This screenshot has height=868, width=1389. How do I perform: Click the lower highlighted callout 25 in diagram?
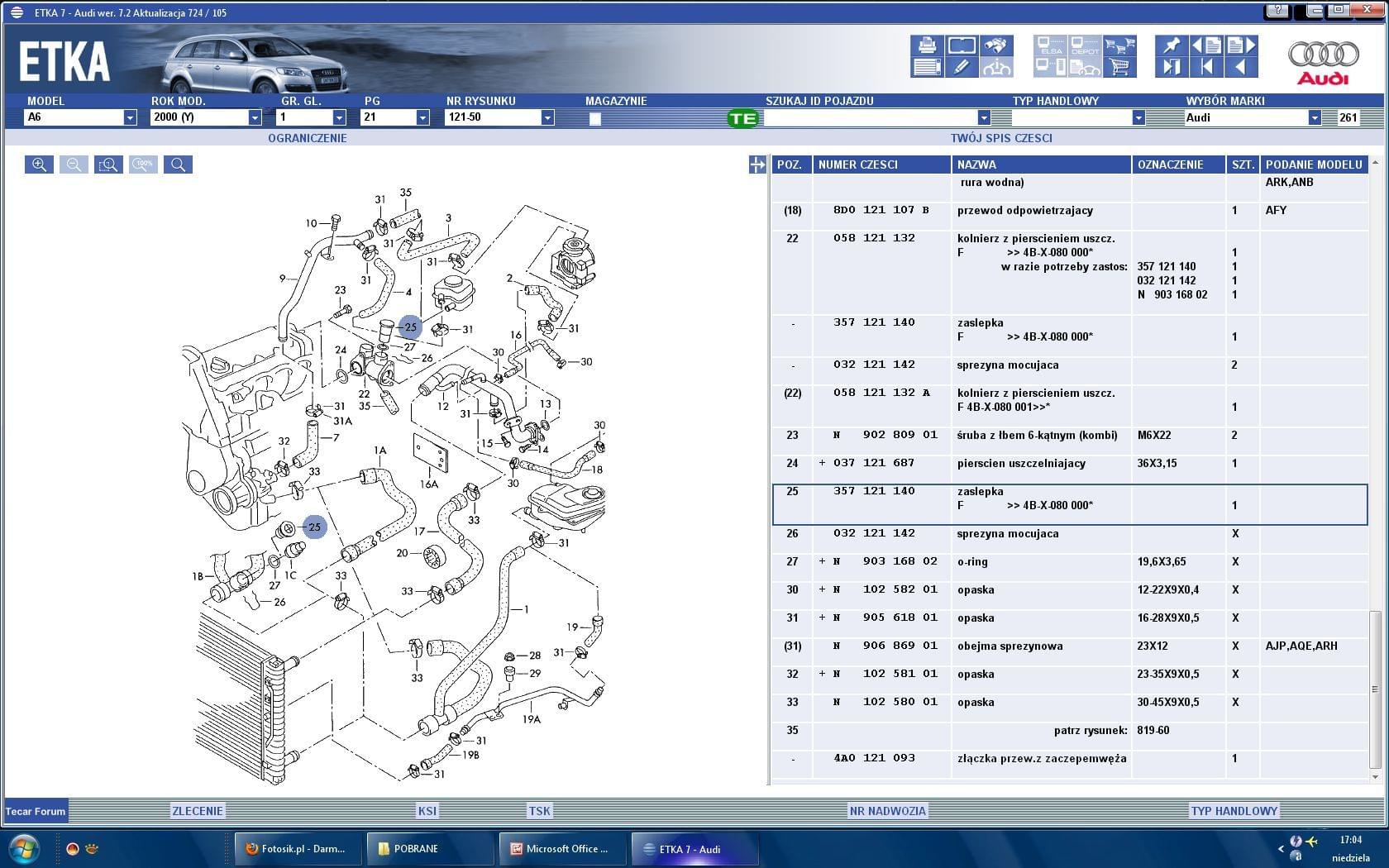(314, 527)
